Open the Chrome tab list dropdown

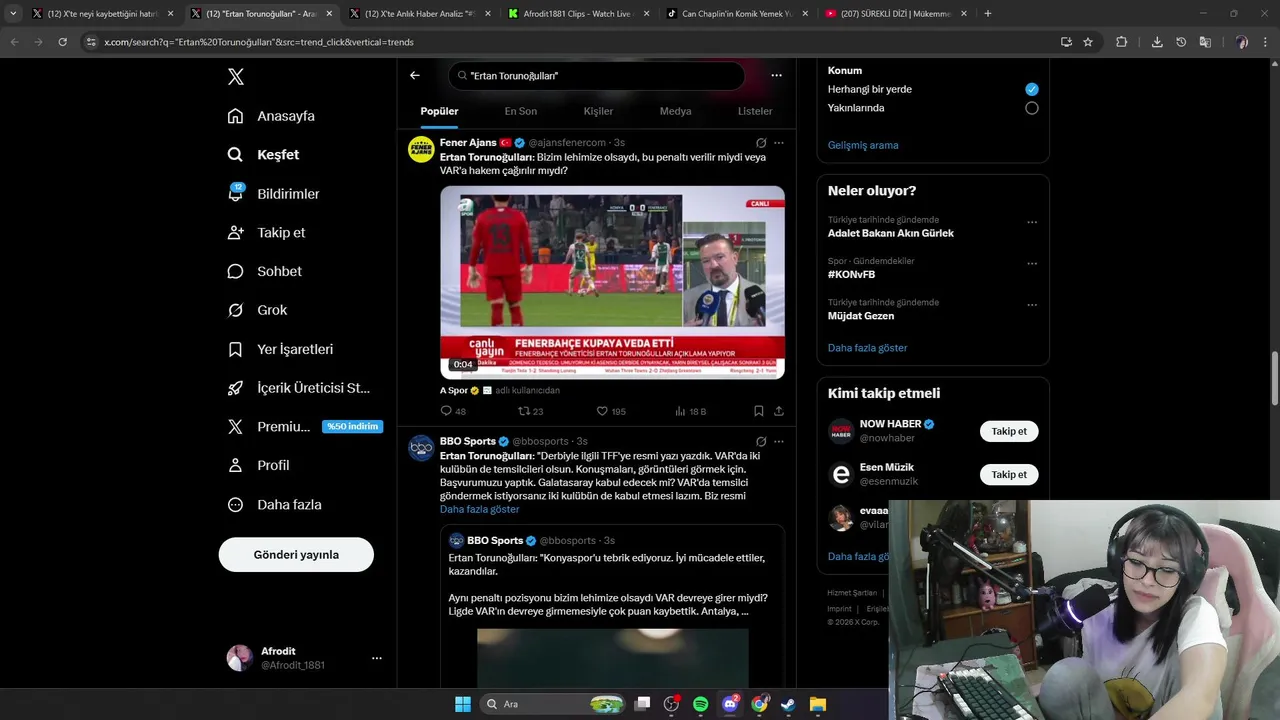[x=13, y=14]
